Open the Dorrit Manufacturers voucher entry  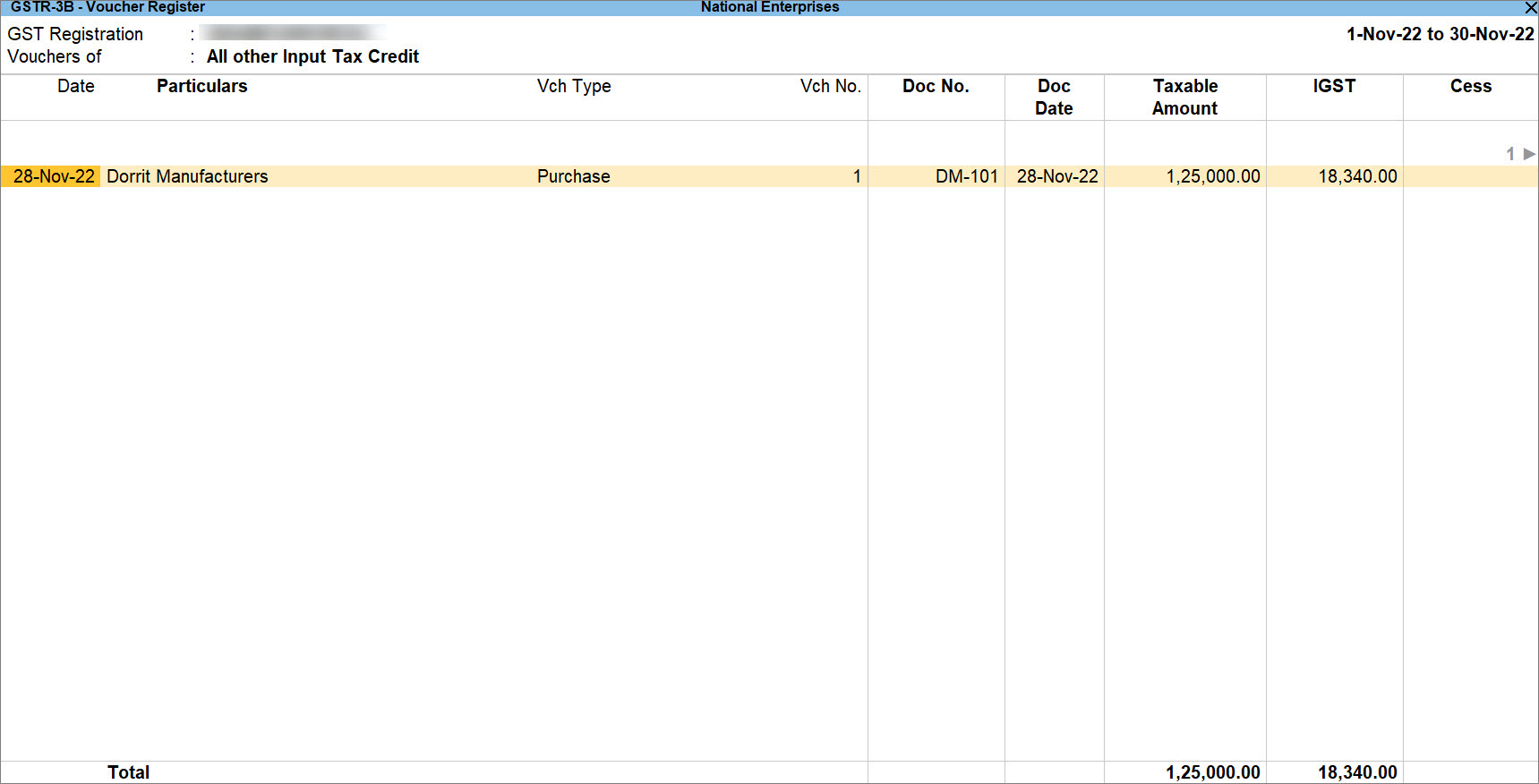187,176
